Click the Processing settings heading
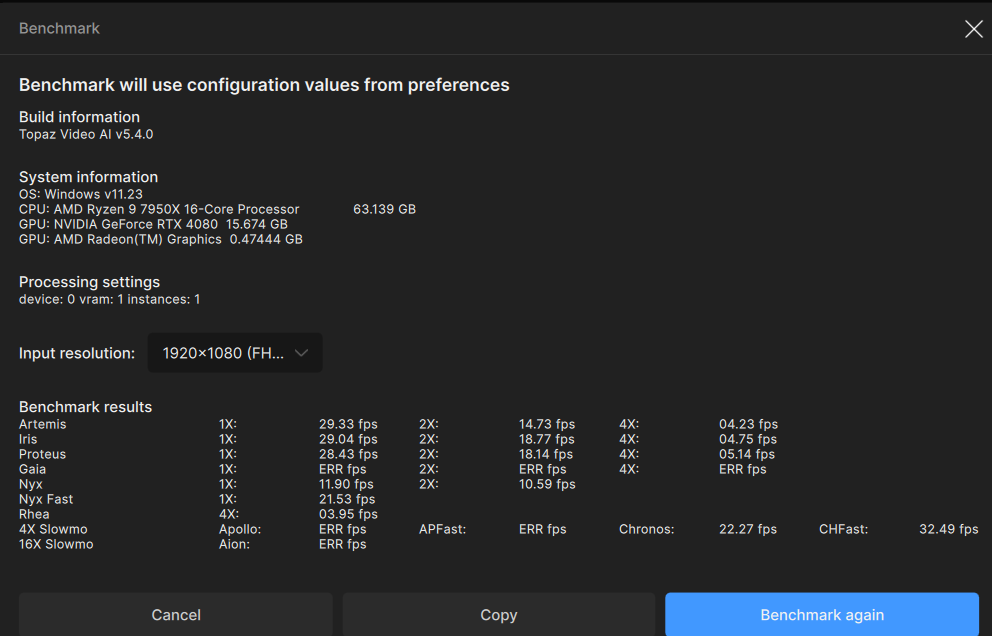992x636 pixels. coord(89,282)
